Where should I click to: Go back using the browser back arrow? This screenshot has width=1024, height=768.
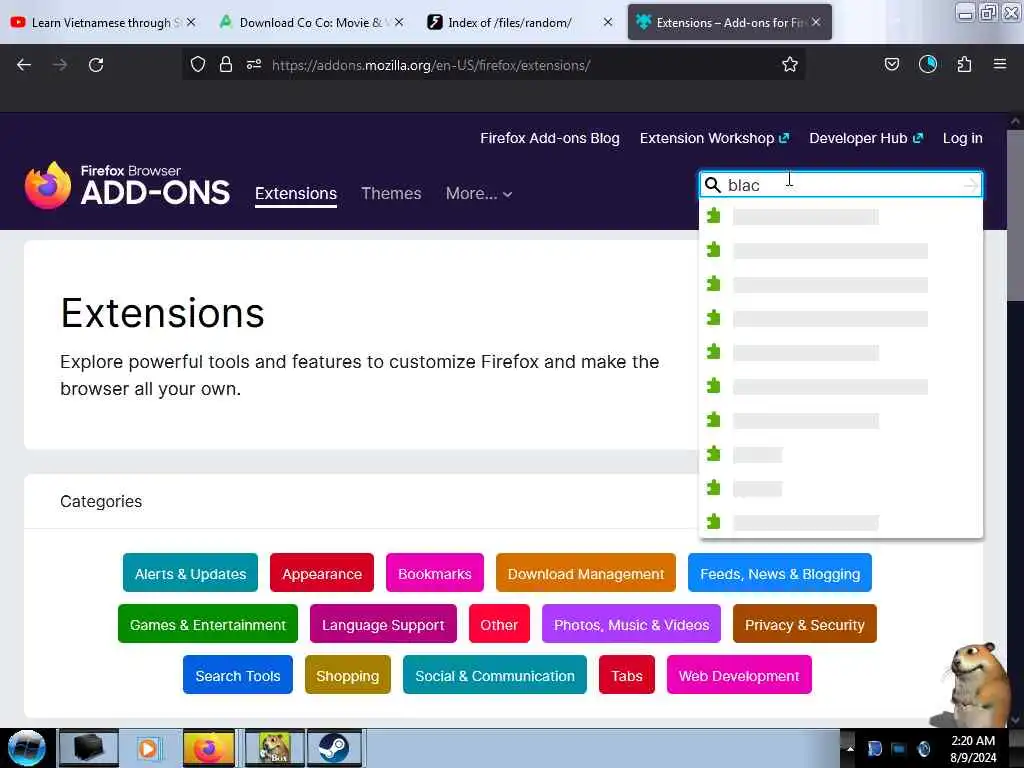point(24,65)
